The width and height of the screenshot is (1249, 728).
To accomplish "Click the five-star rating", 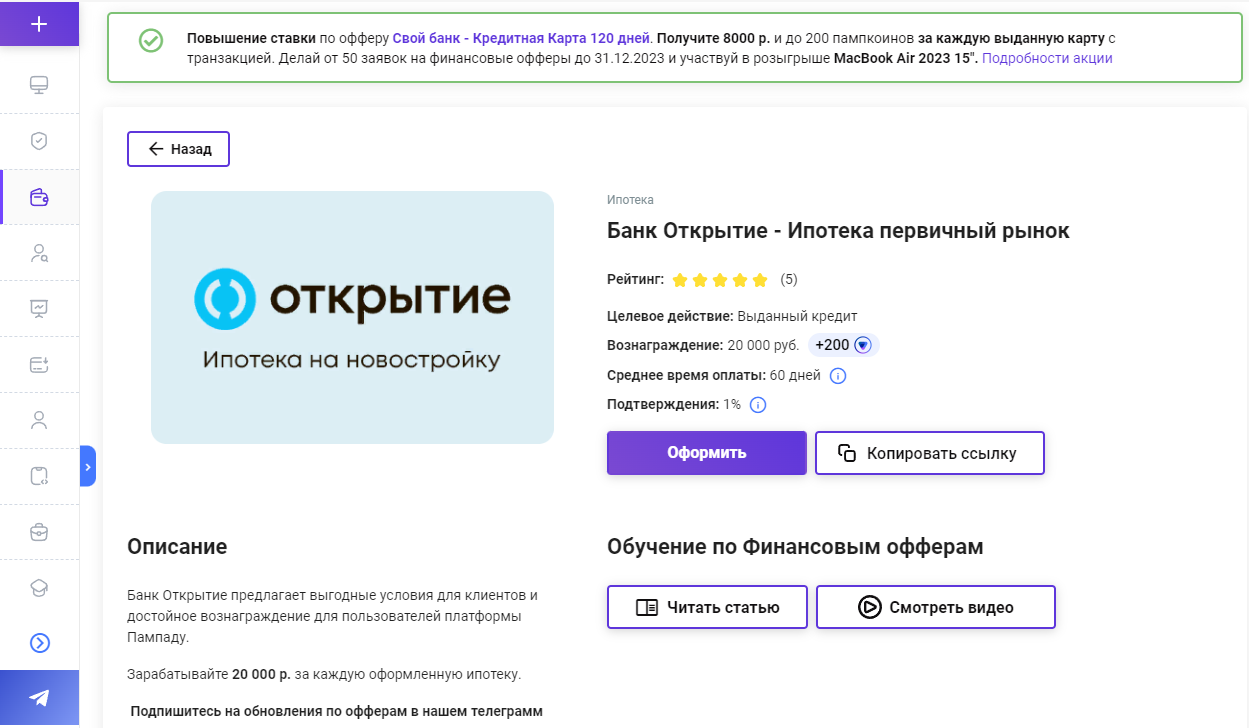I will tap(720, 280).
